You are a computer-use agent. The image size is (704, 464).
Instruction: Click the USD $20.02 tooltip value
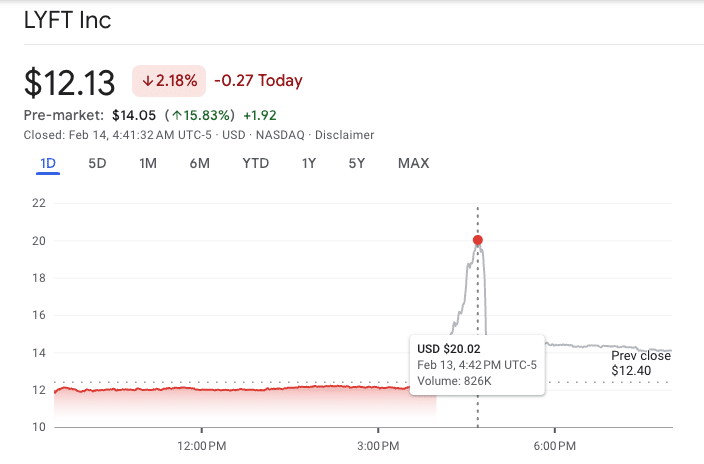click(x=449, y=349)
